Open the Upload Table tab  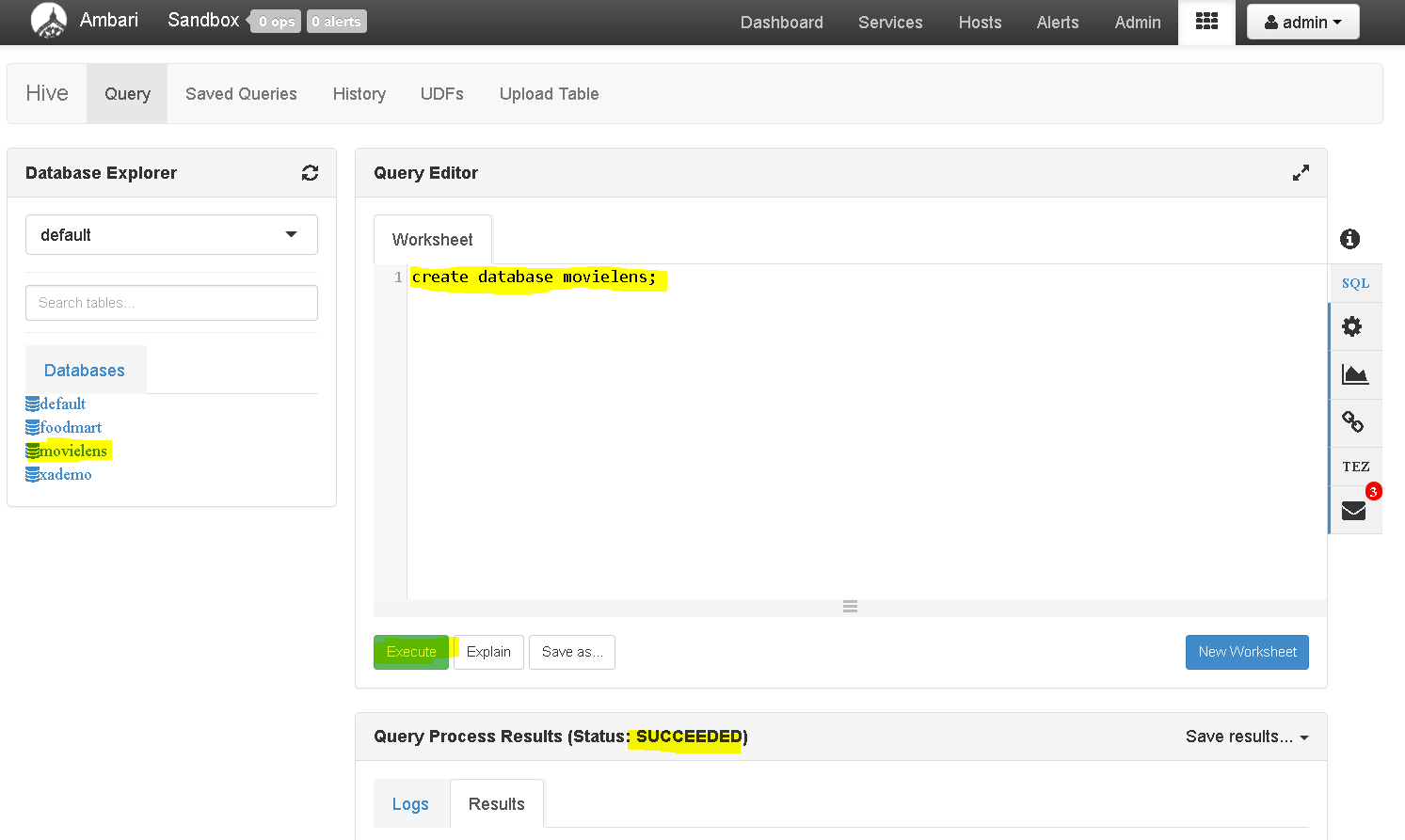[549, 94]
